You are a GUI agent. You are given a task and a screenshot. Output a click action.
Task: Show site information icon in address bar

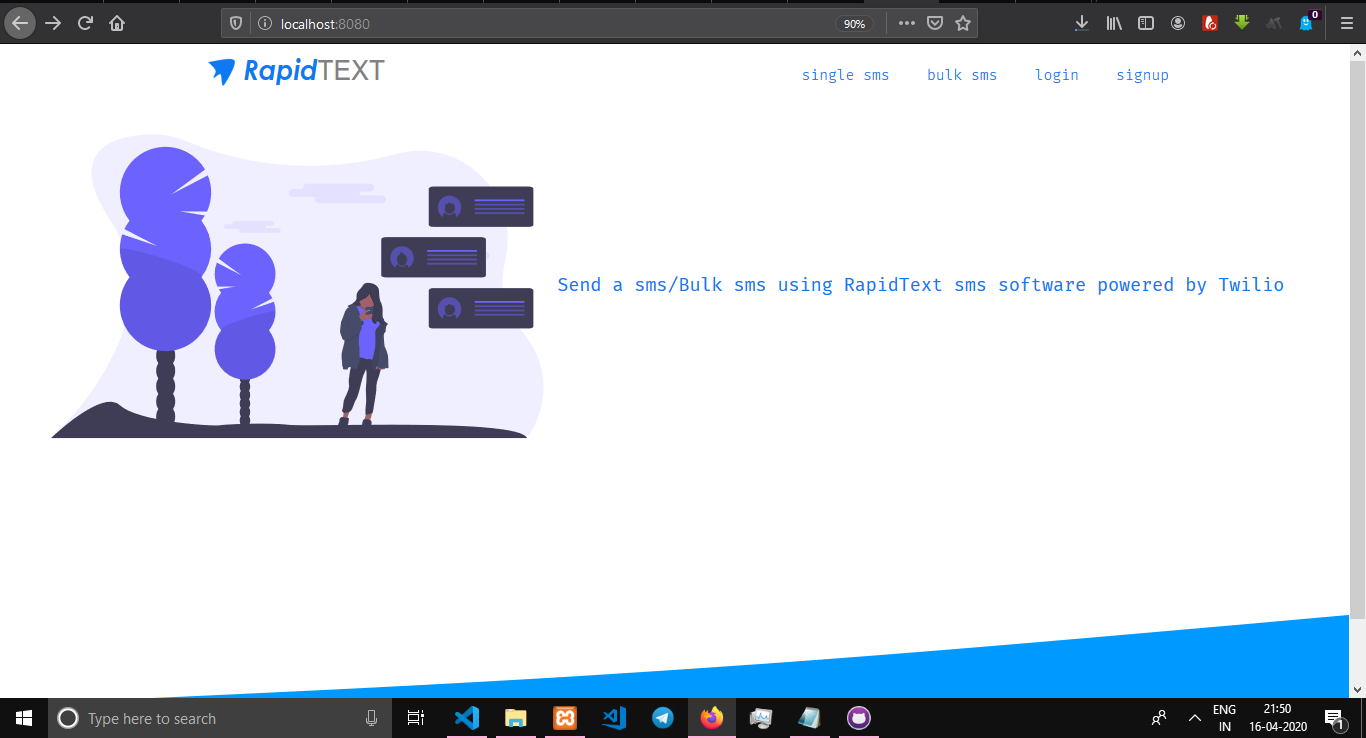[x=265, y=23]
